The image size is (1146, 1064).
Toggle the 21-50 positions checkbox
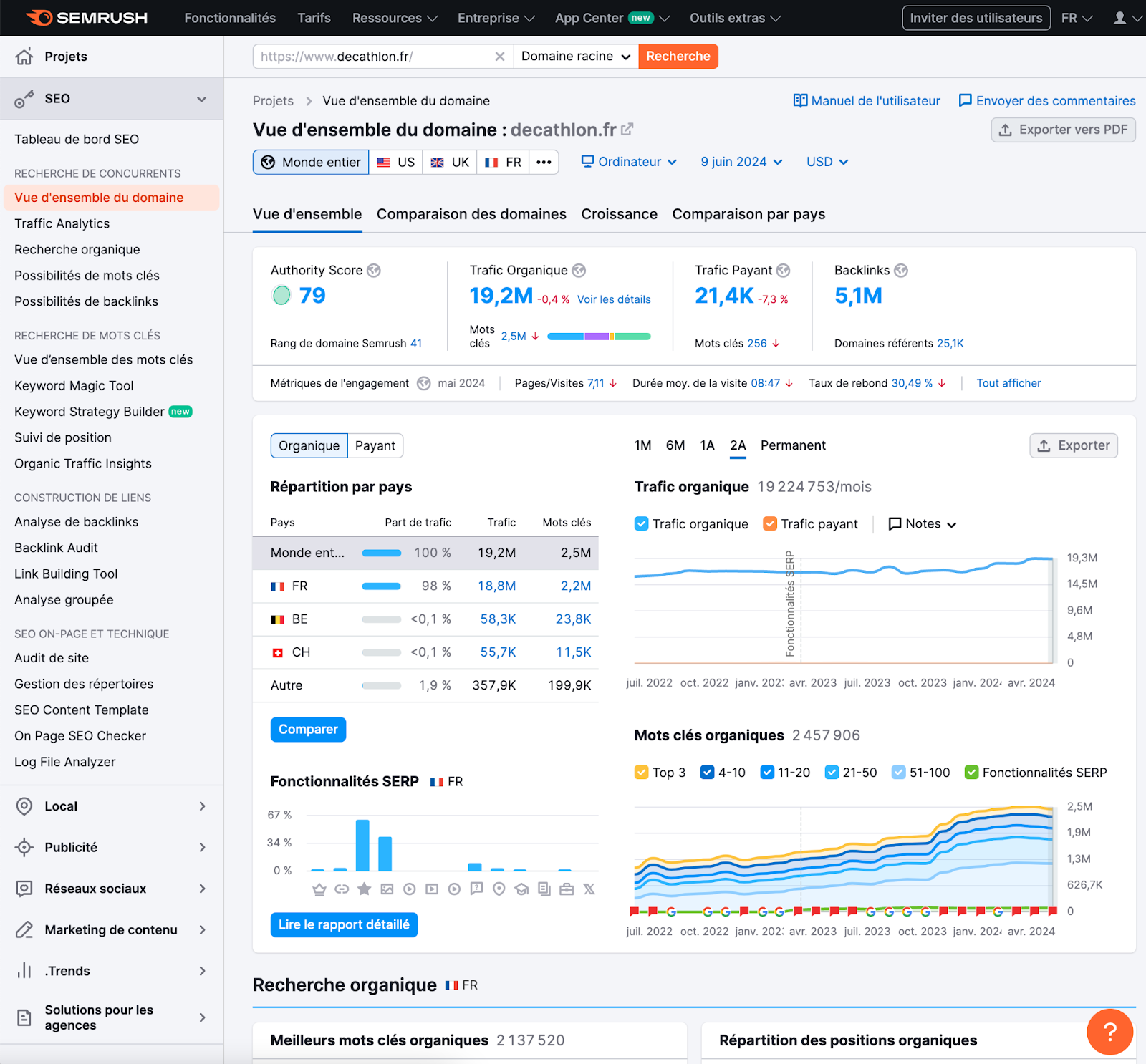pyautogui.click(x=832, y=773)
